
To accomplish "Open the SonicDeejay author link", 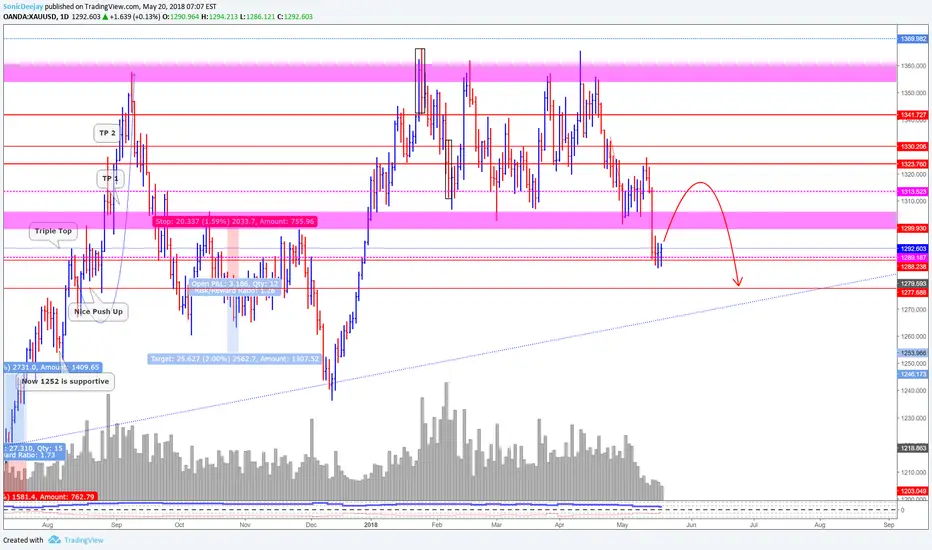I will pyautogui.click(x=23, y=7).
